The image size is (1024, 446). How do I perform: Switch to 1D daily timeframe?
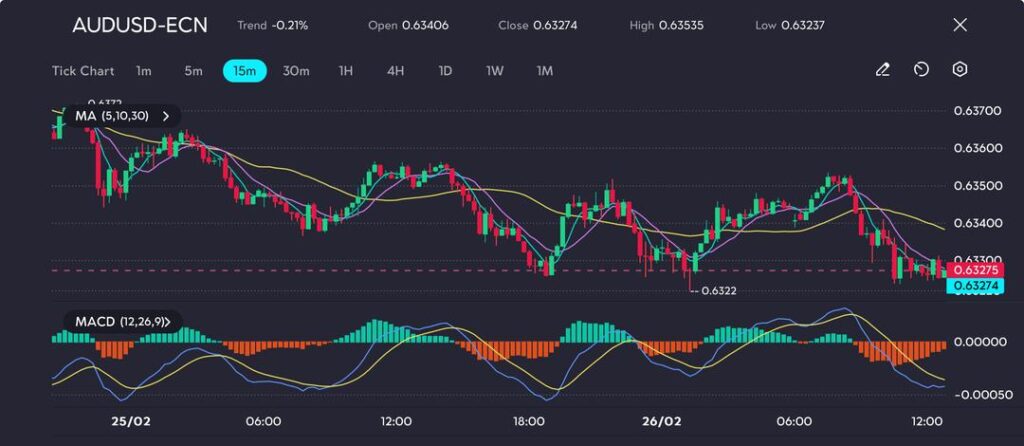tap(445, 71)
